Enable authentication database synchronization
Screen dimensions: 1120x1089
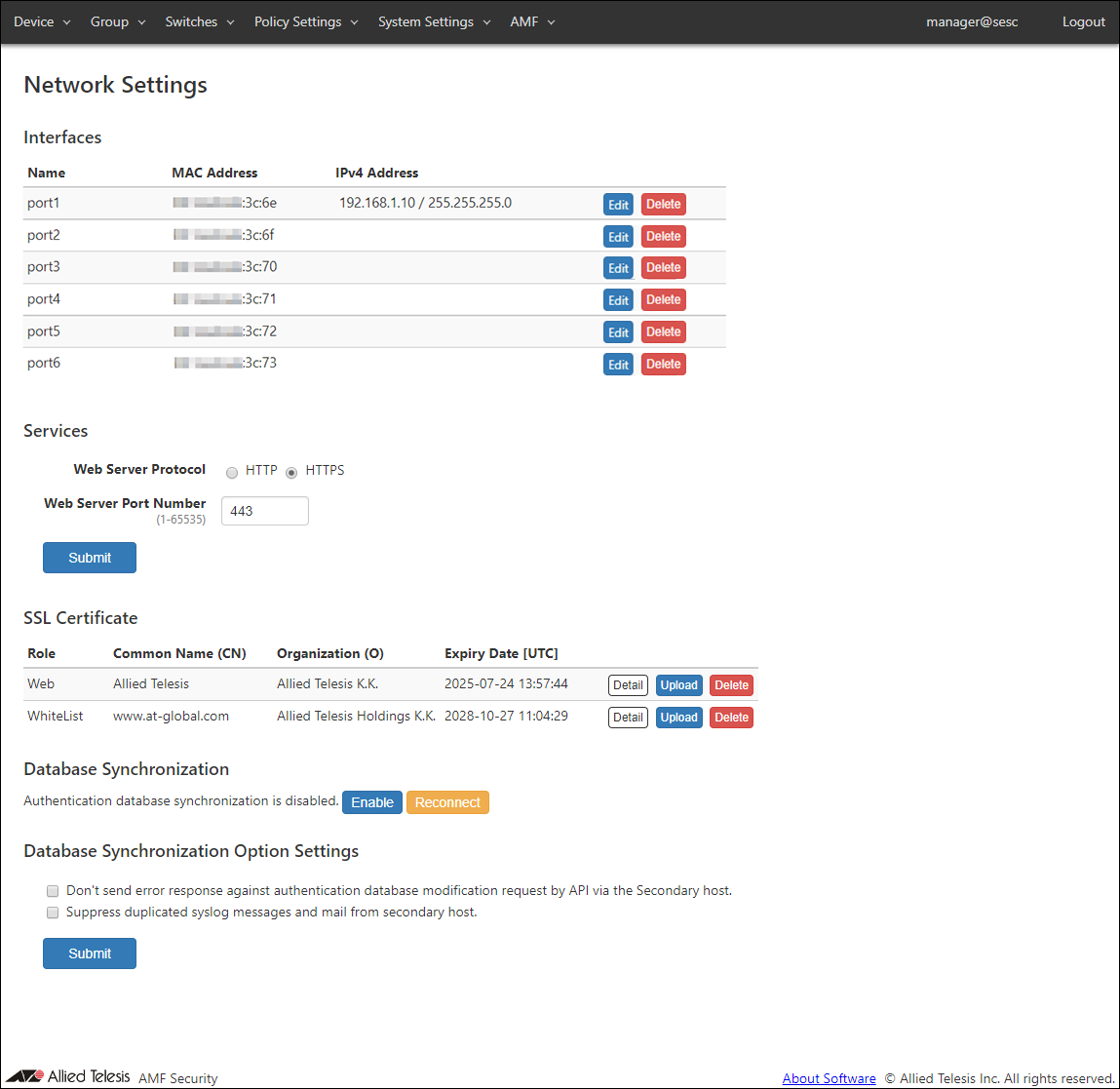(x=372, y=802)
